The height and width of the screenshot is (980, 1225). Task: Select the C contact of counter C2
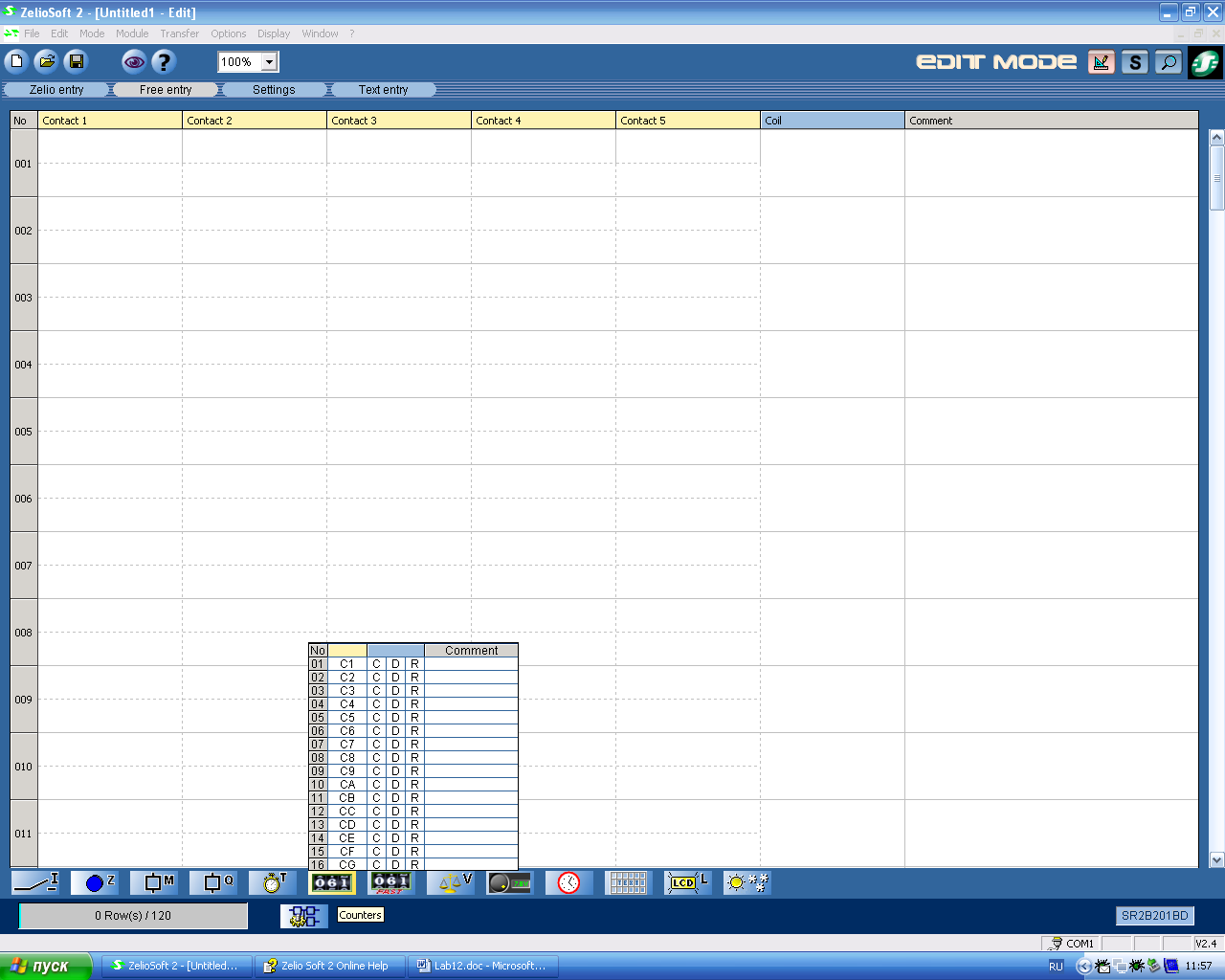pos(376,678)
